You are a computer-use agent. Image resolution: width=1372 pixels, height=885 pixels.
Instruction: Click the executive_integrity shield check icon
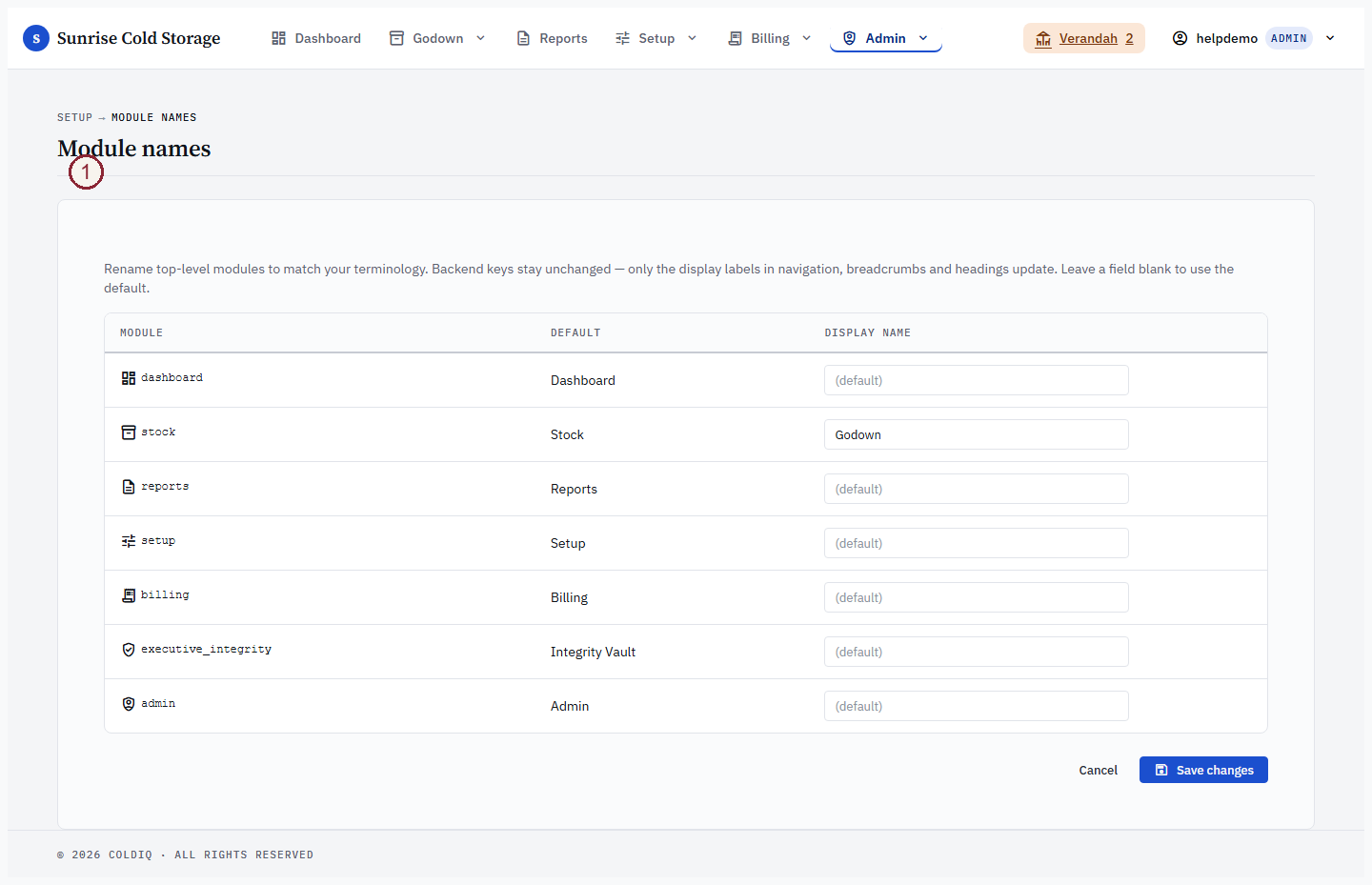pyautogui.click(x=129, y=650)
